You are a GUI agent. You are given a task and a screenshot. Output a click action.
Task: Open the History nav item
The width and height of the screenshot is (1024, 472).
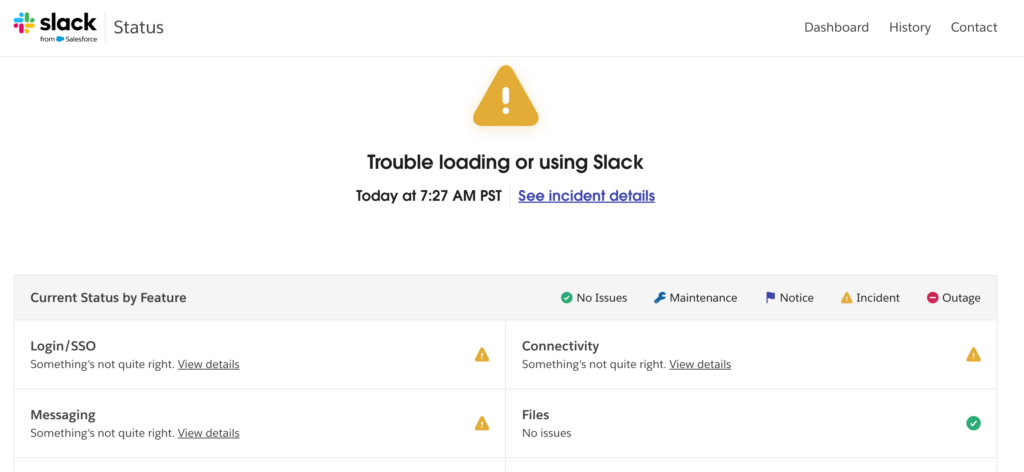click(x=910, y=27)
